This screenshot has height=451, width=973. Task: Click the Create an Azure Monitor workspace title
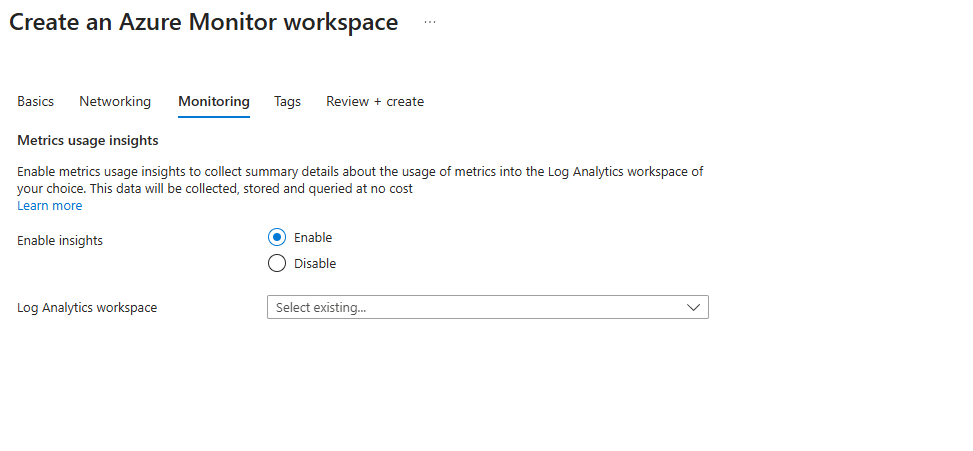tap(204, 22)
